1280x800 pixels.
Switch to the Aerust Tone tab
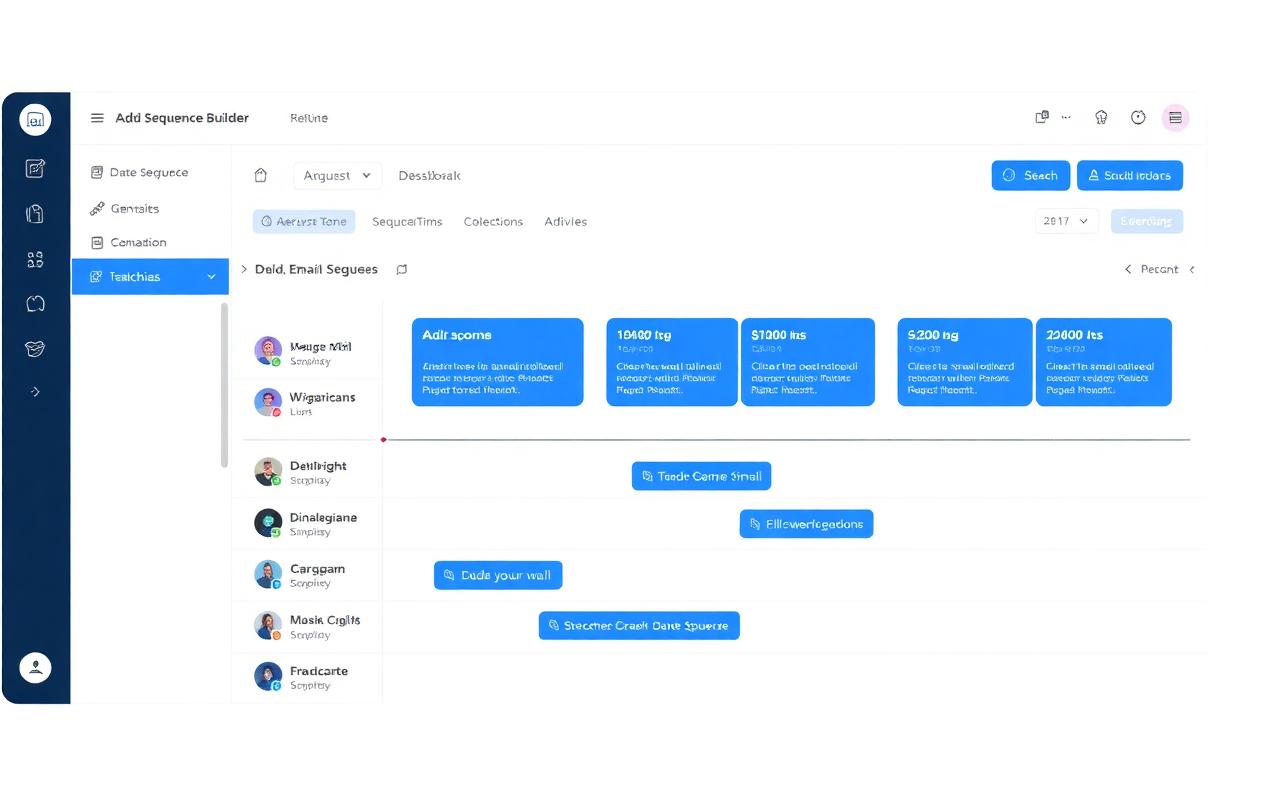pos(304,221)
